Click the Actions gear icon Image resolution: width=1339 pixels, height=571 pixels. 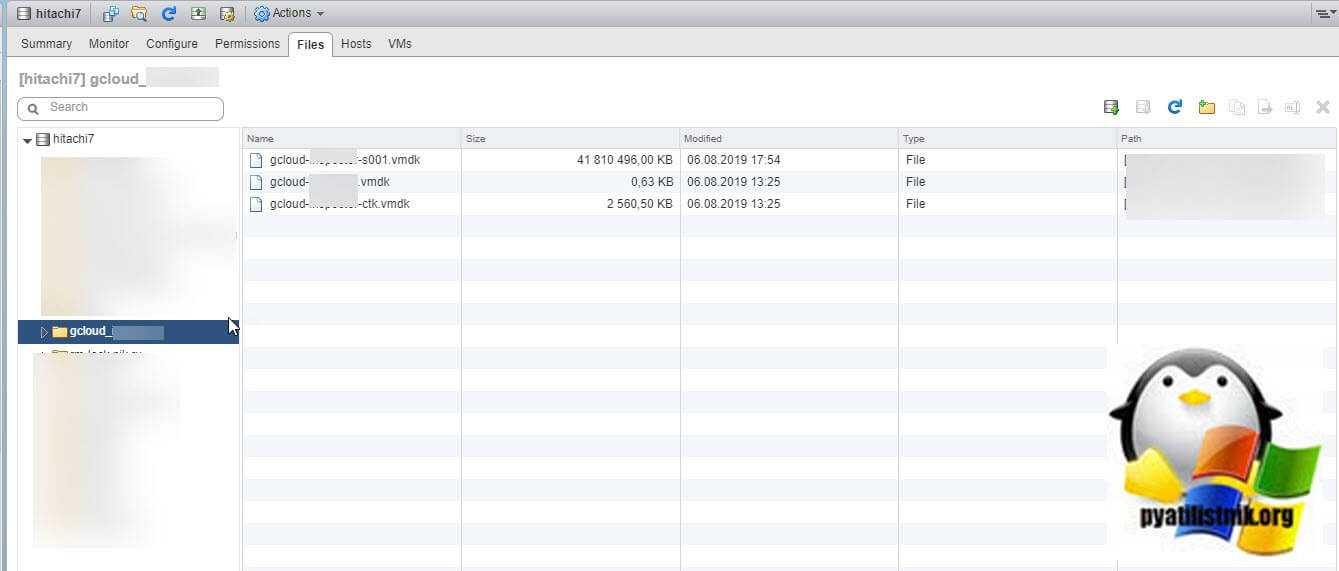tap(261, 13)
